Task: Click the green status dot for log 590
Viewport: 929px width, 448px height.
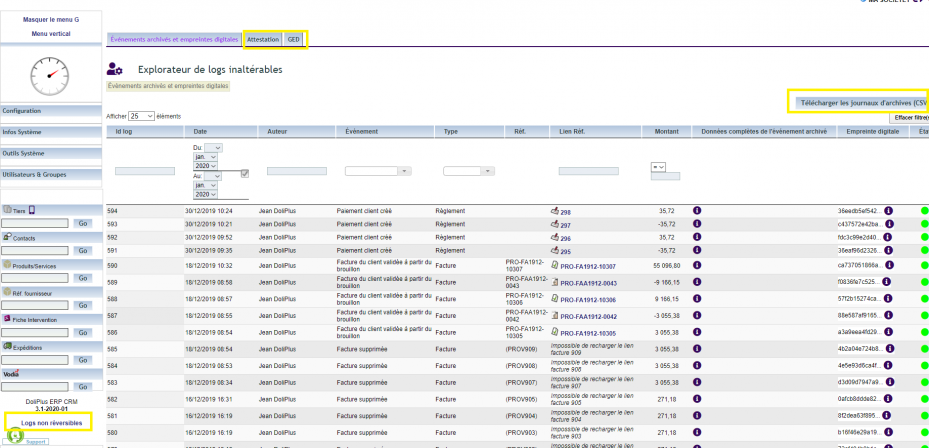Action: click(x=924, y=265)
